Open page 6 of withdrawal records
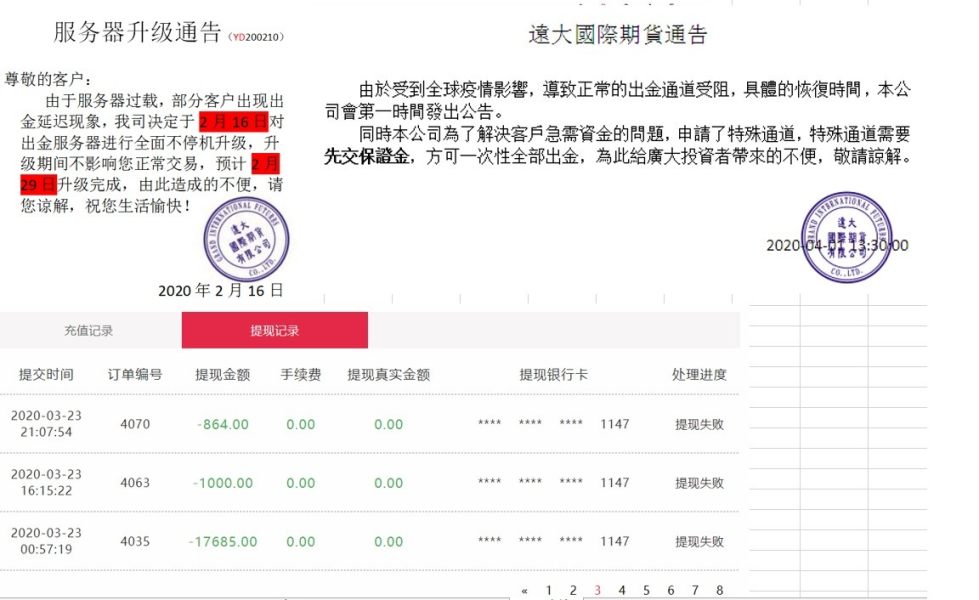The image size is (979, 600). click(671, 590)
